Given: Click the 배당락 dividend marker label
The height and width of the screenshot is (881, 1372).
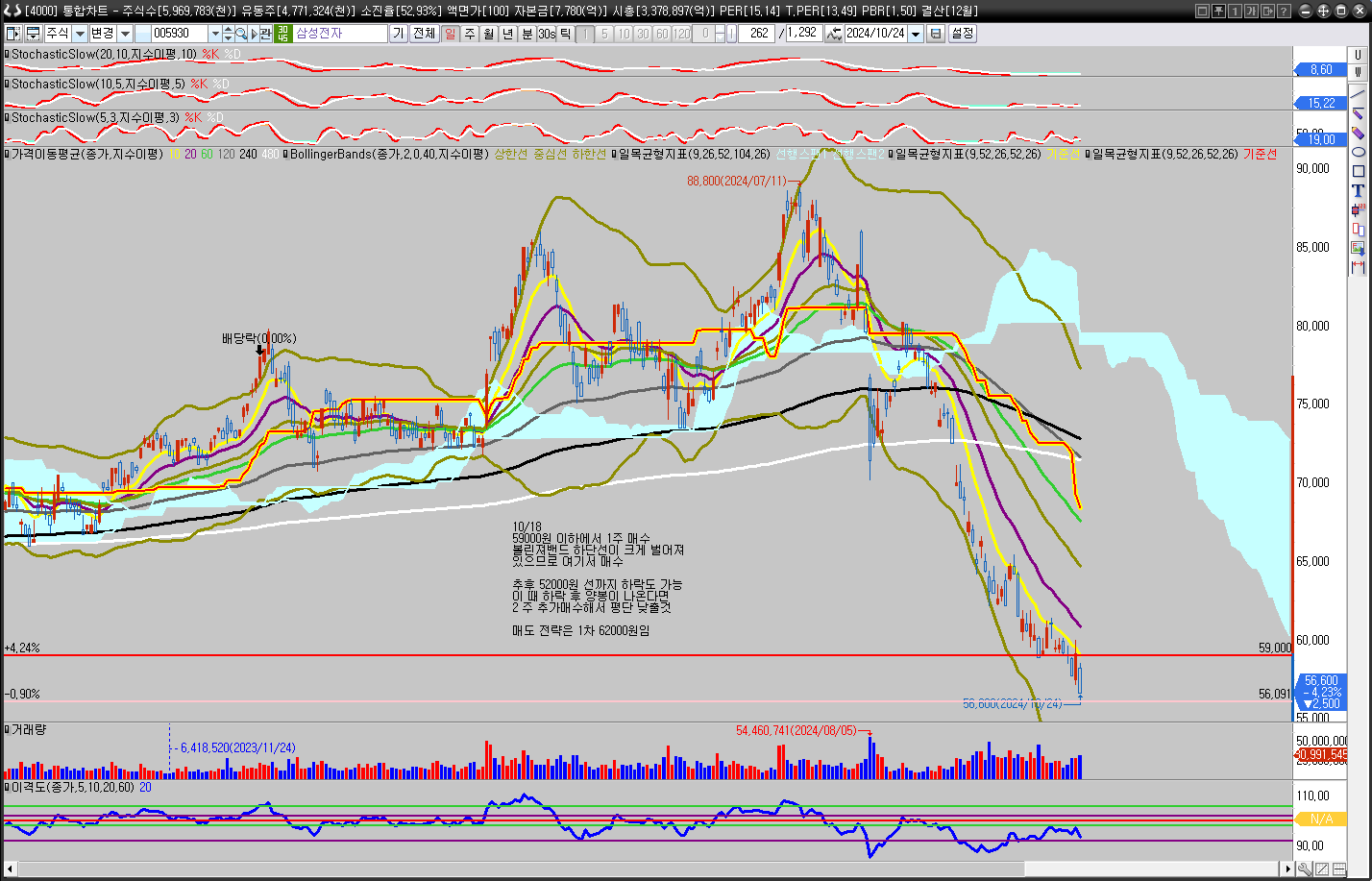Looking at the screenshot, I should 258,338.
